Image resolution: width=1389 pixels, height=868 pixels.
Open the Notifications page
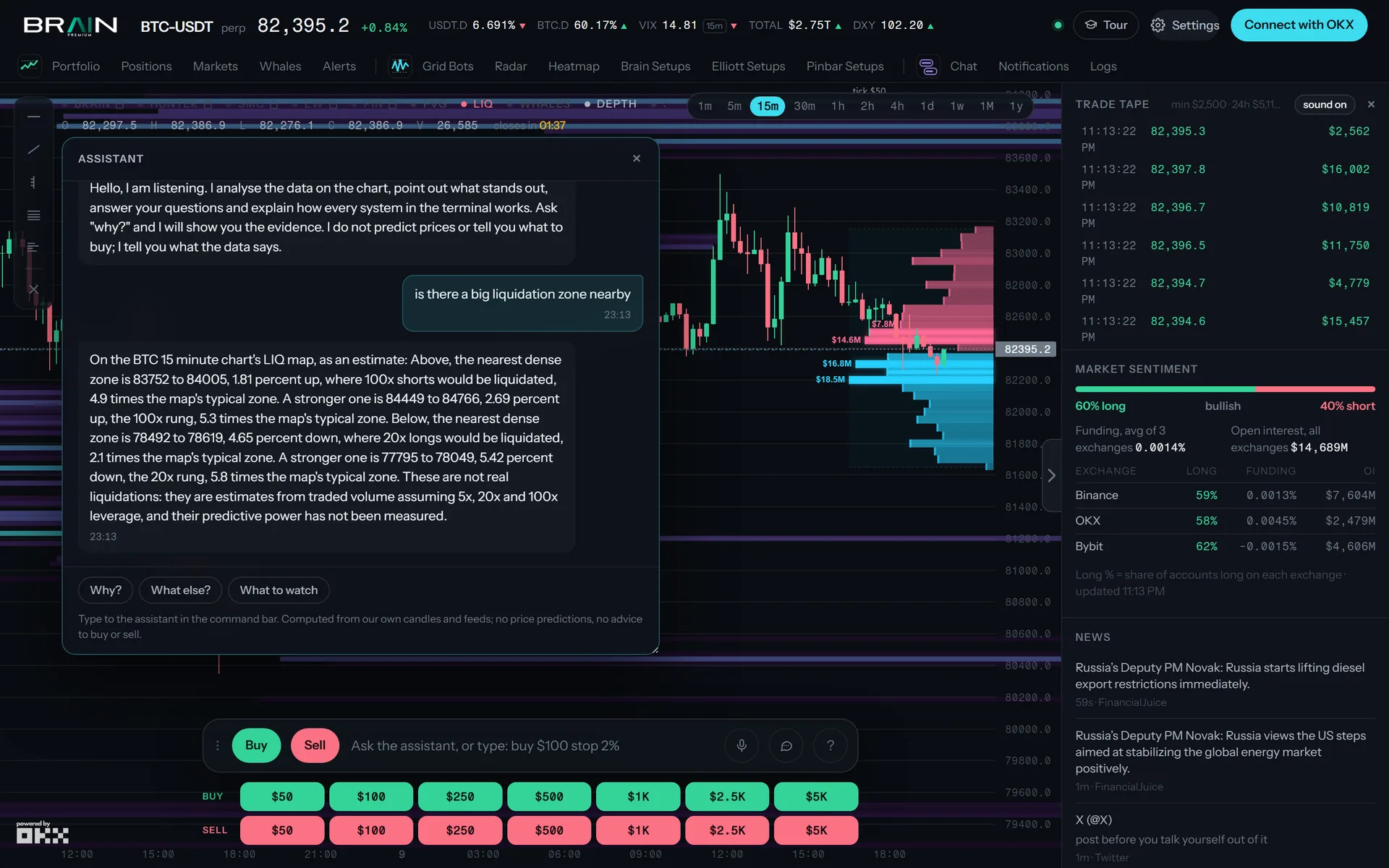(1033, 66)
